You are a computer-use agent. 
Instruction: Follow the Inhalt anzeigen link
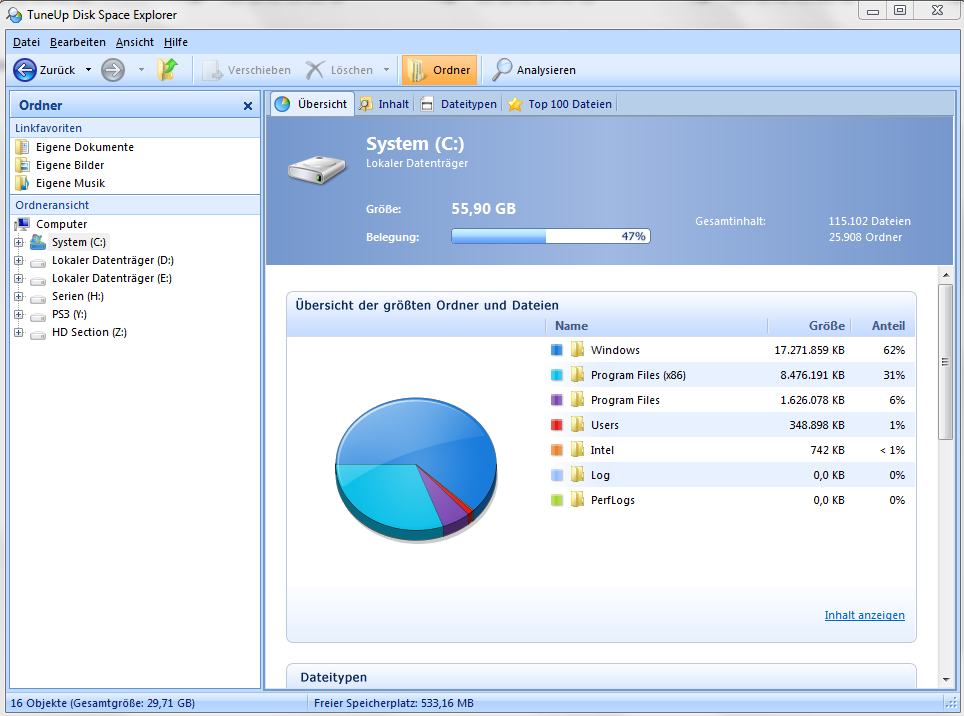click(x=864, y=615)
